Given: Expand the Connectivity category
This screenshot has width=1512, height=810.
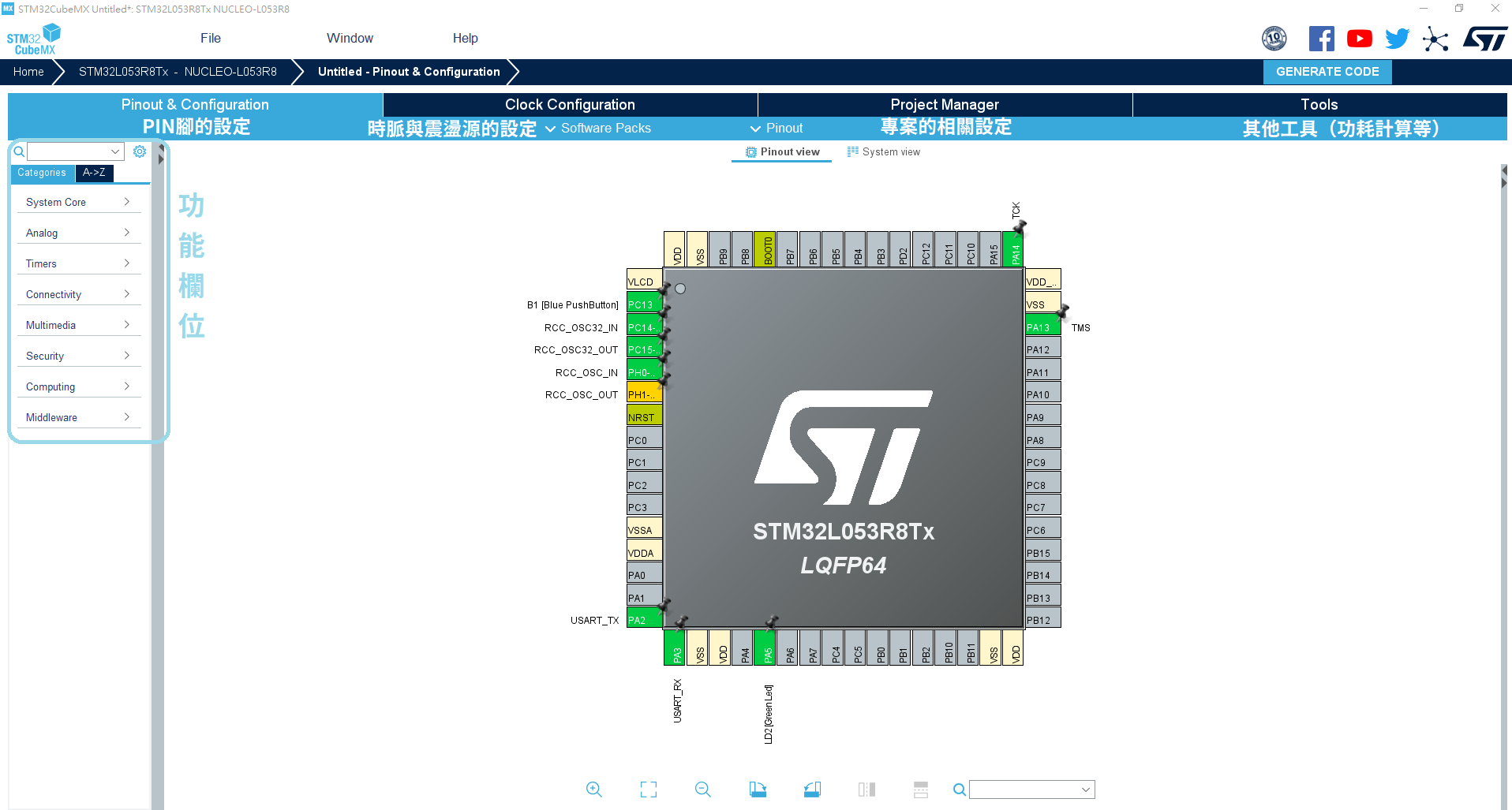Looking at the screenshot, I should click(x=77, y=294).
